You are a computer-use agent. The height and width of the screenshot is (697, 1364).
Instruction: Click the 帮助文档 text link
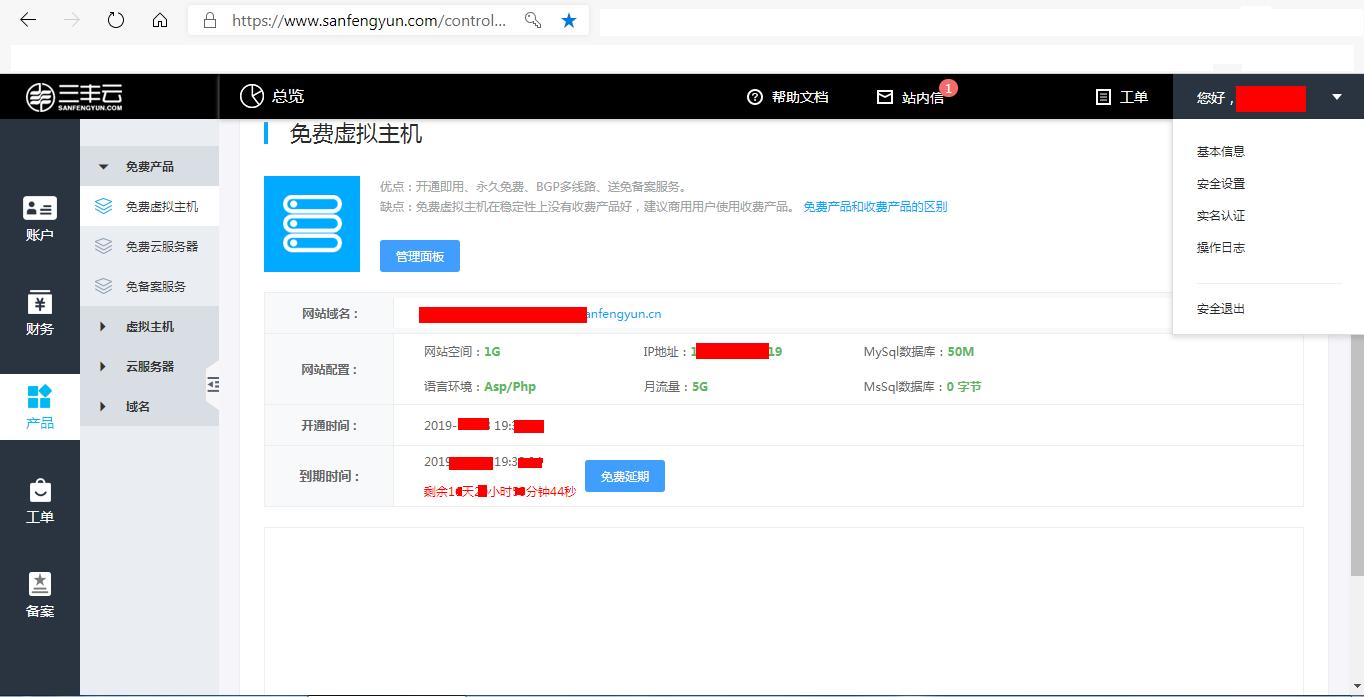click(800, 97)
